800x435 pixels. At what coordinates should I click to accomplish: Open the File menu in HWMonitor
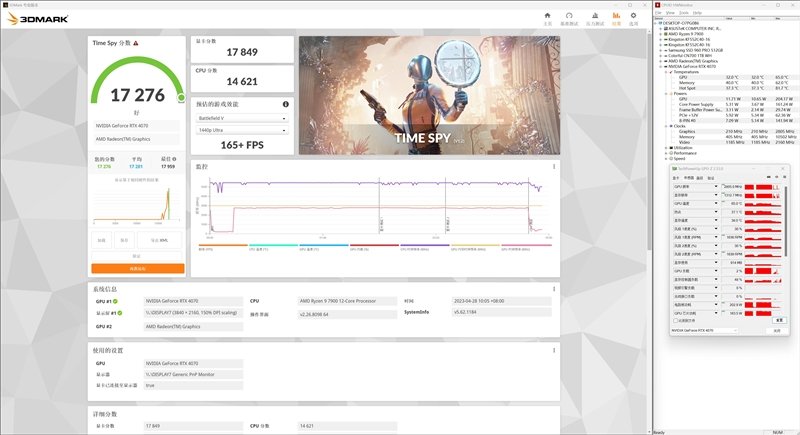[x=658, y=13]
